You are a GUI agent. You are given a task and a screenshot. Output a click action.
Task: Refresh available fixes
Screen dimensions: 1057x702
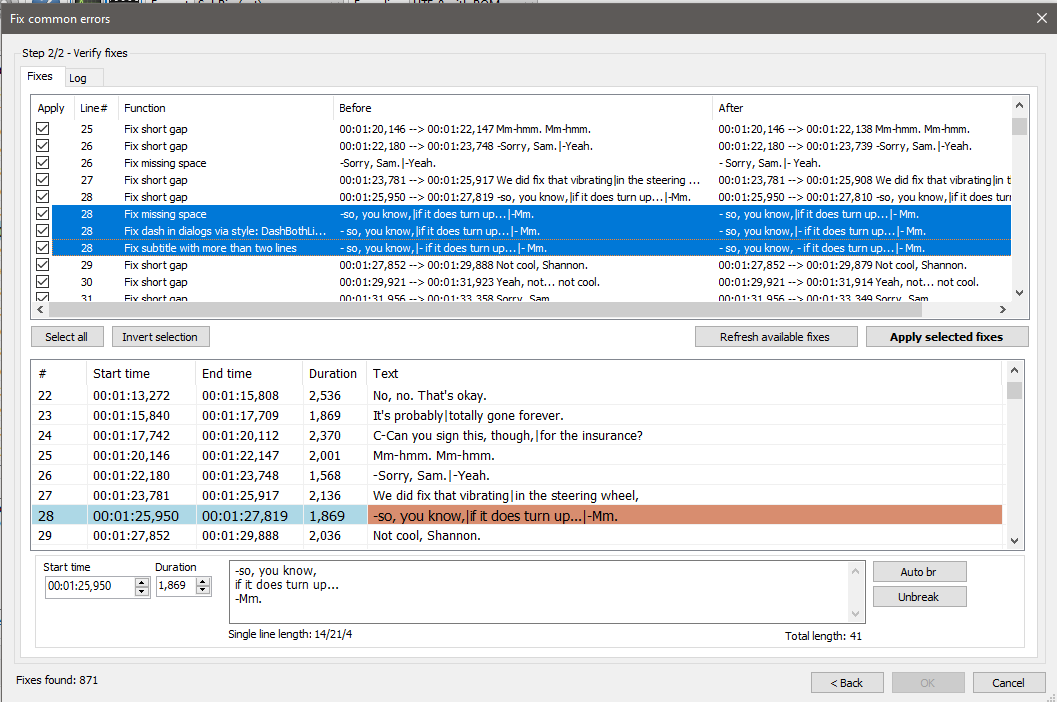tap(776, 337)
